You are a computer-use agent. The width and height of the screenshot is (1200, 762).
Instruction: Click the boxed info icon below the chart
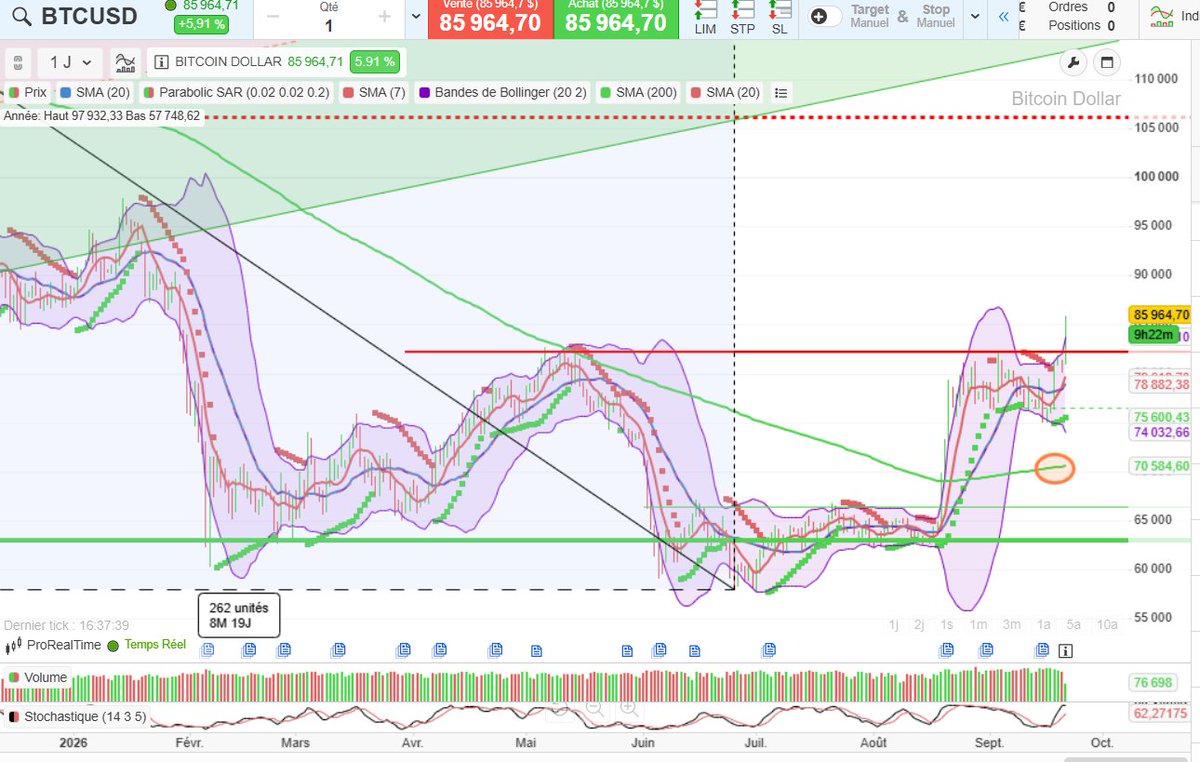pos(1065,650)
